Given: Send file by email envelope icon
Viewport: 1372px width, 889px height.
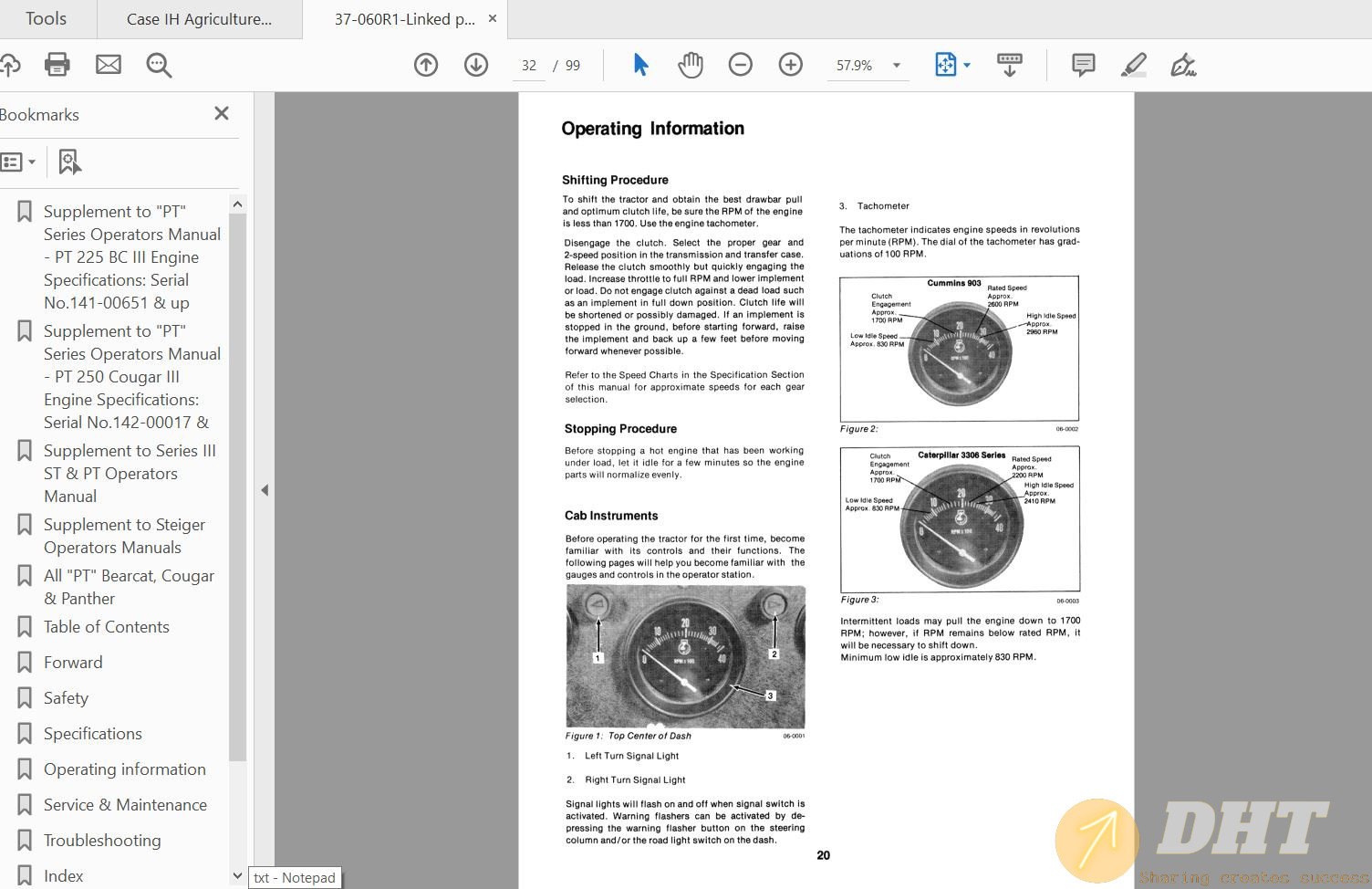Looking at the screenshot, I should point(109,65).
